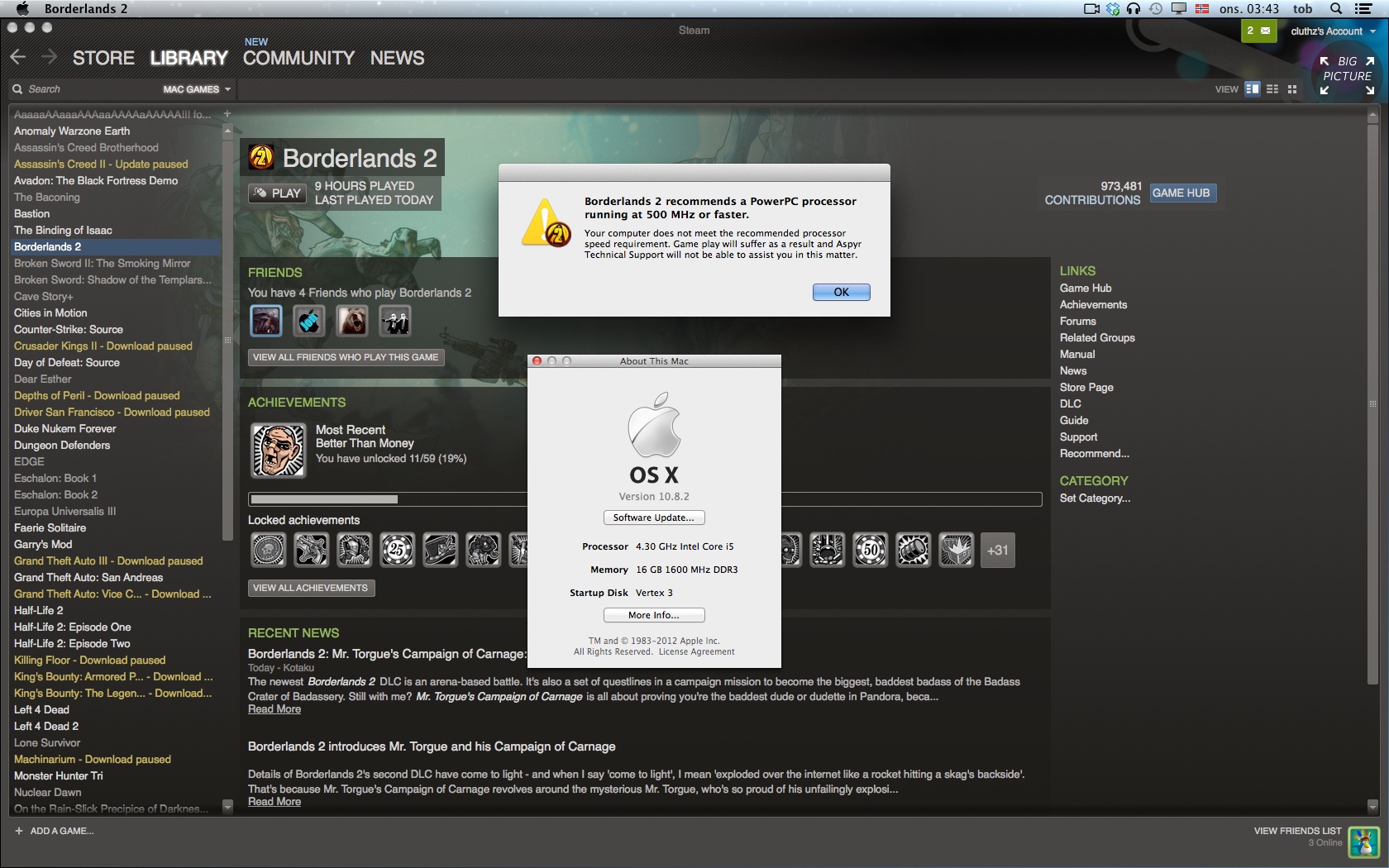The width and height of the screenshot is (1389, 868).
Task: Open the blue-highlighted dark creature friend avatar
Action: pos(266,321)
